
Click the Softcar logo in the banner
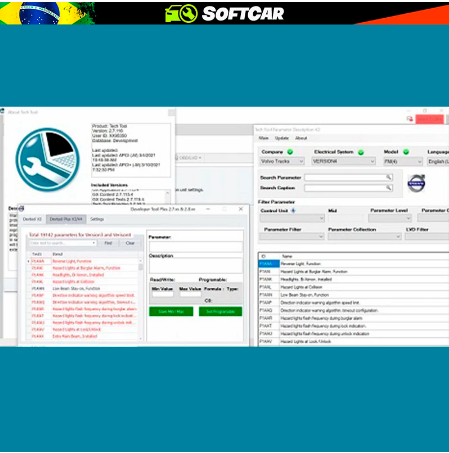coord(224,14)
